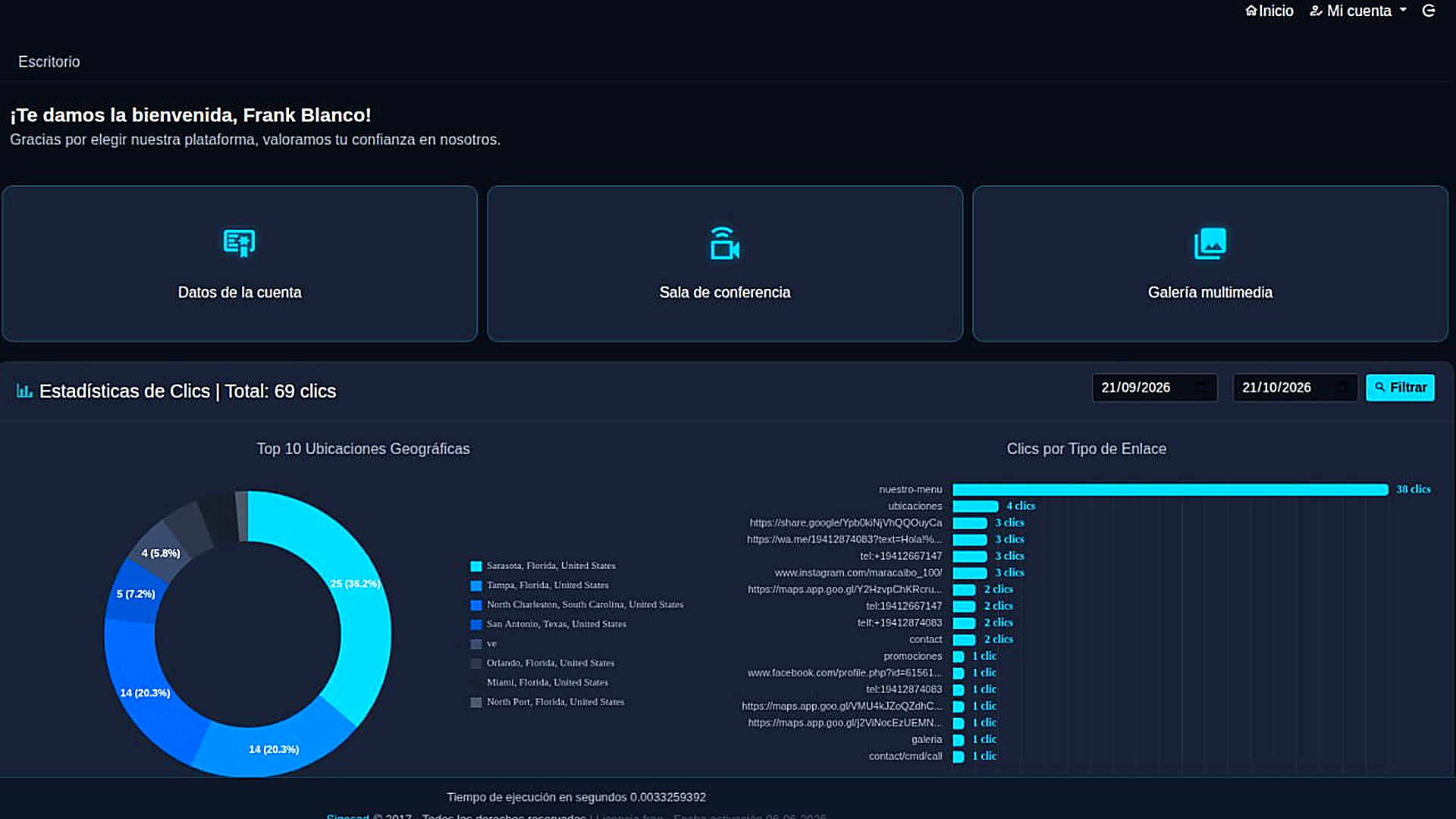Open calendar picker for 21/10/2026 date

[x=1342, y=388]
